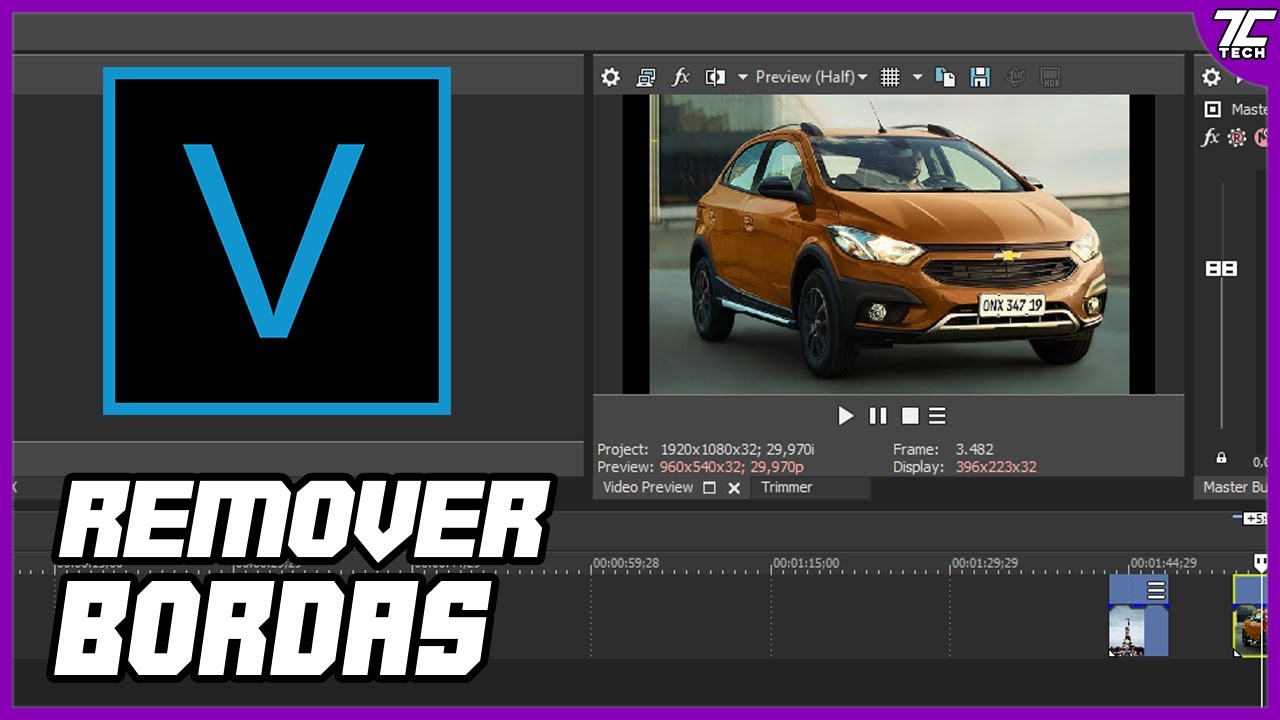Click the square icon beside the Master label

(x=1213, y=109)
